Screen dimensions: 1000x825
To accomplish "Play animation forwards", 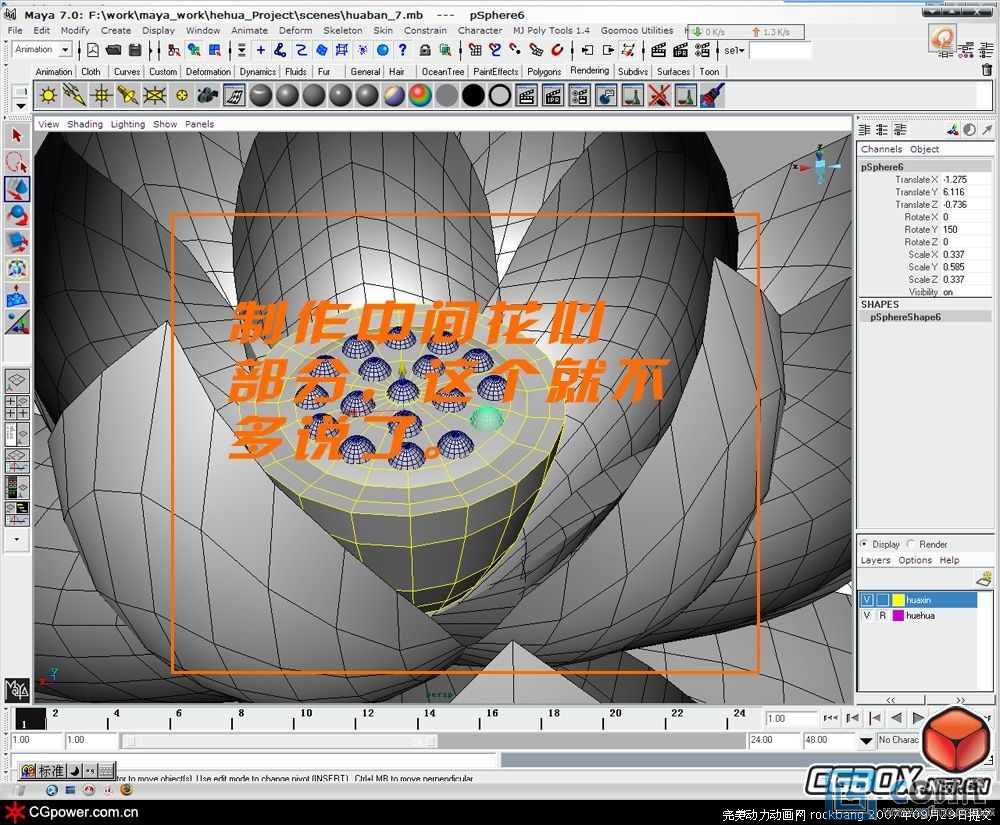I will [918, 718].
